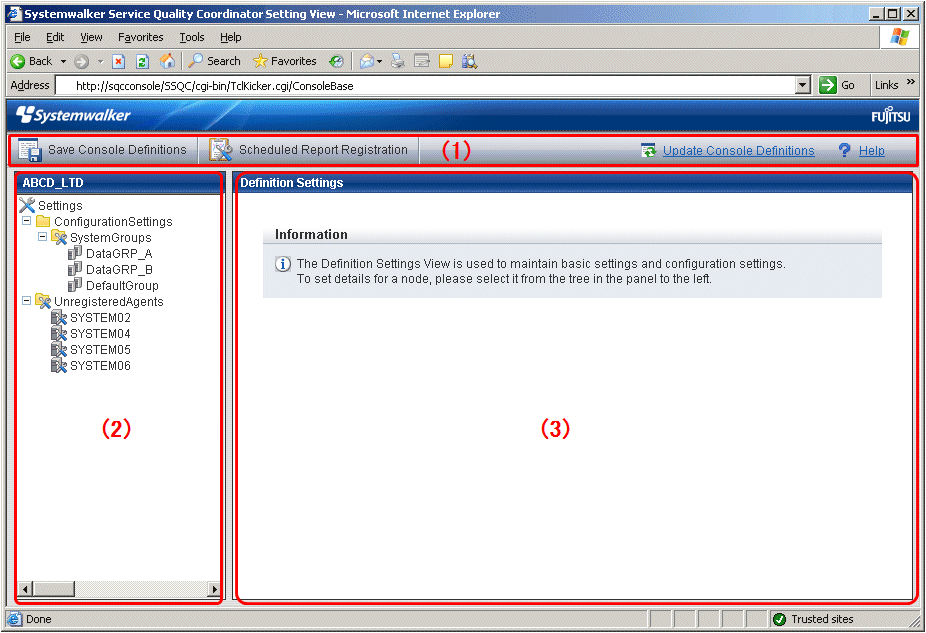
Task: Open the Back button history dropdown
Action: coord(63,61)
